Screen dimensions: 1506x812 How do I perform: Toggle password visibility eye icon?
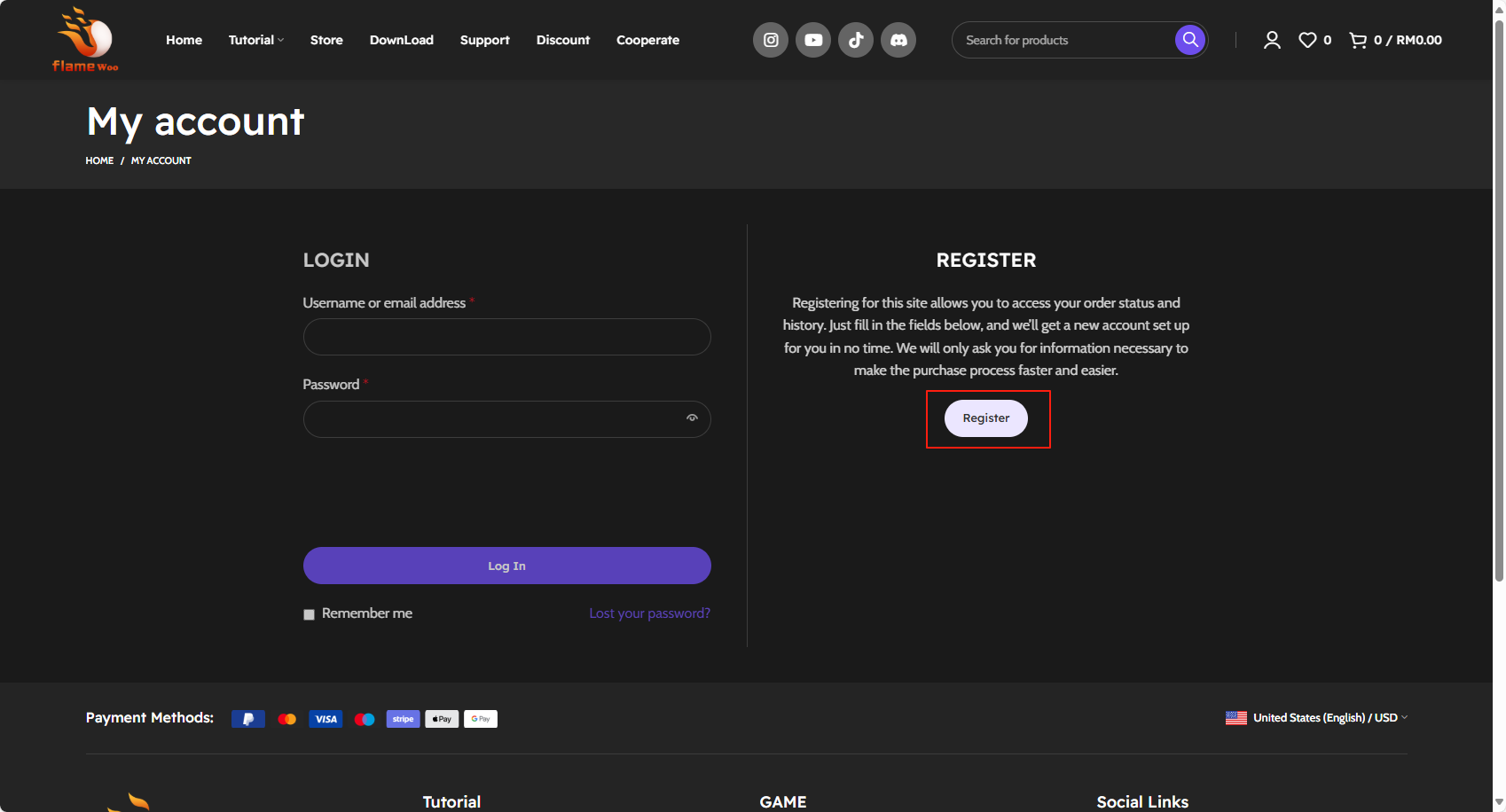pyautogui.click(x=692, y=418)
